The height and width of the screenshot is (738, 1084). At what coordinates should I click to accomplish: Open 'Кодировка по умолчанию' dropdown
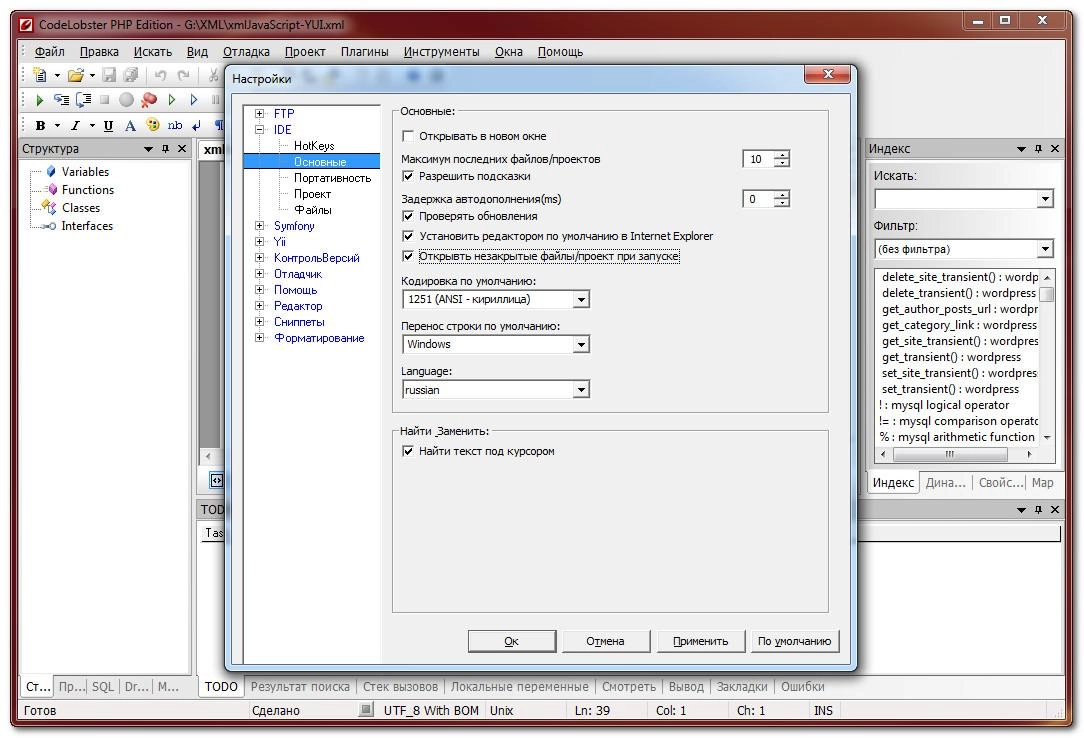tap(581, 300)
